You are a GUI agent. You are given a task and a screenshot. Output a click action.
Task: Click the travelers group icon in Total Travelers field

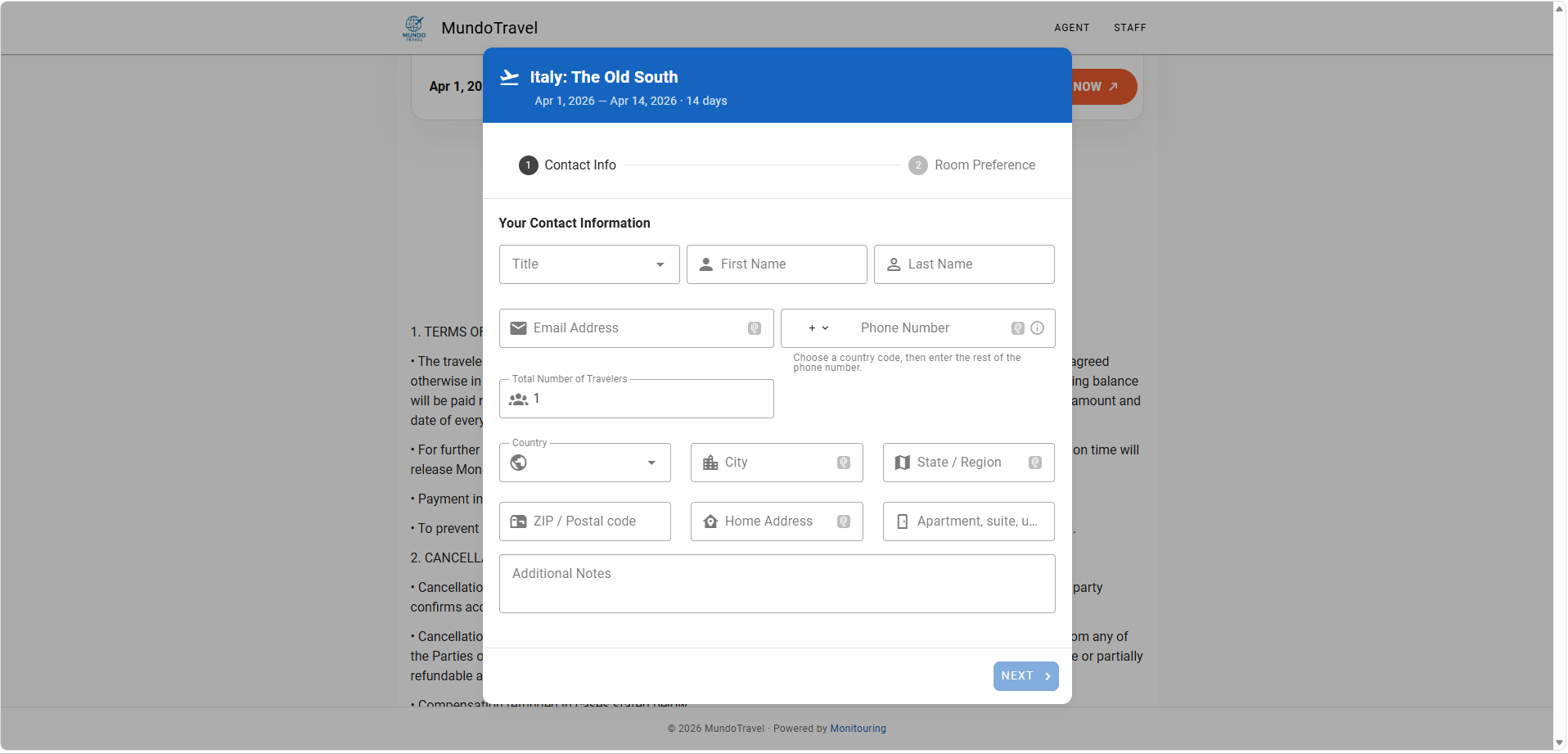pyautogui.click(x=518, y=399)
